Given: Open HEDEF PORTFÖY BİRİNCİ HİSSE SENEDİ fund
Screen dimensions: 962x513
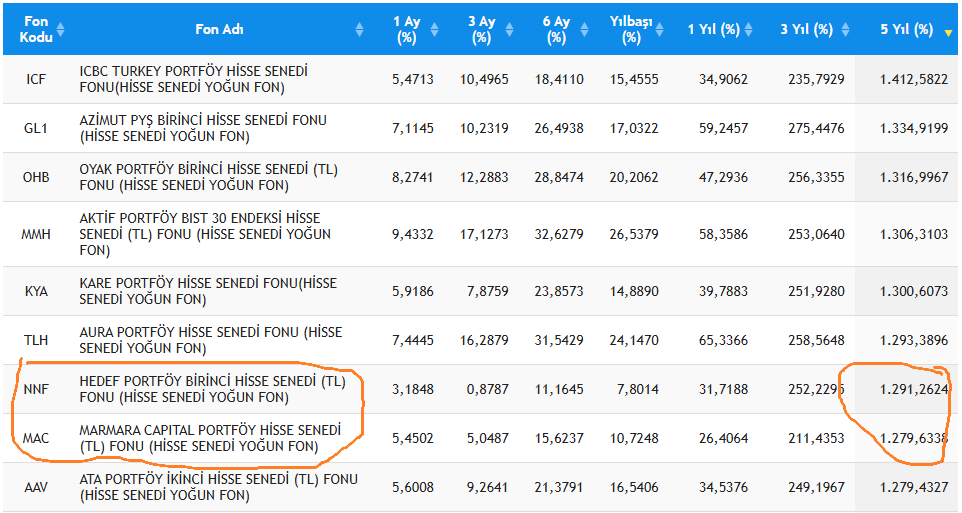Looking at the screenshot, I should coord(212,389).
